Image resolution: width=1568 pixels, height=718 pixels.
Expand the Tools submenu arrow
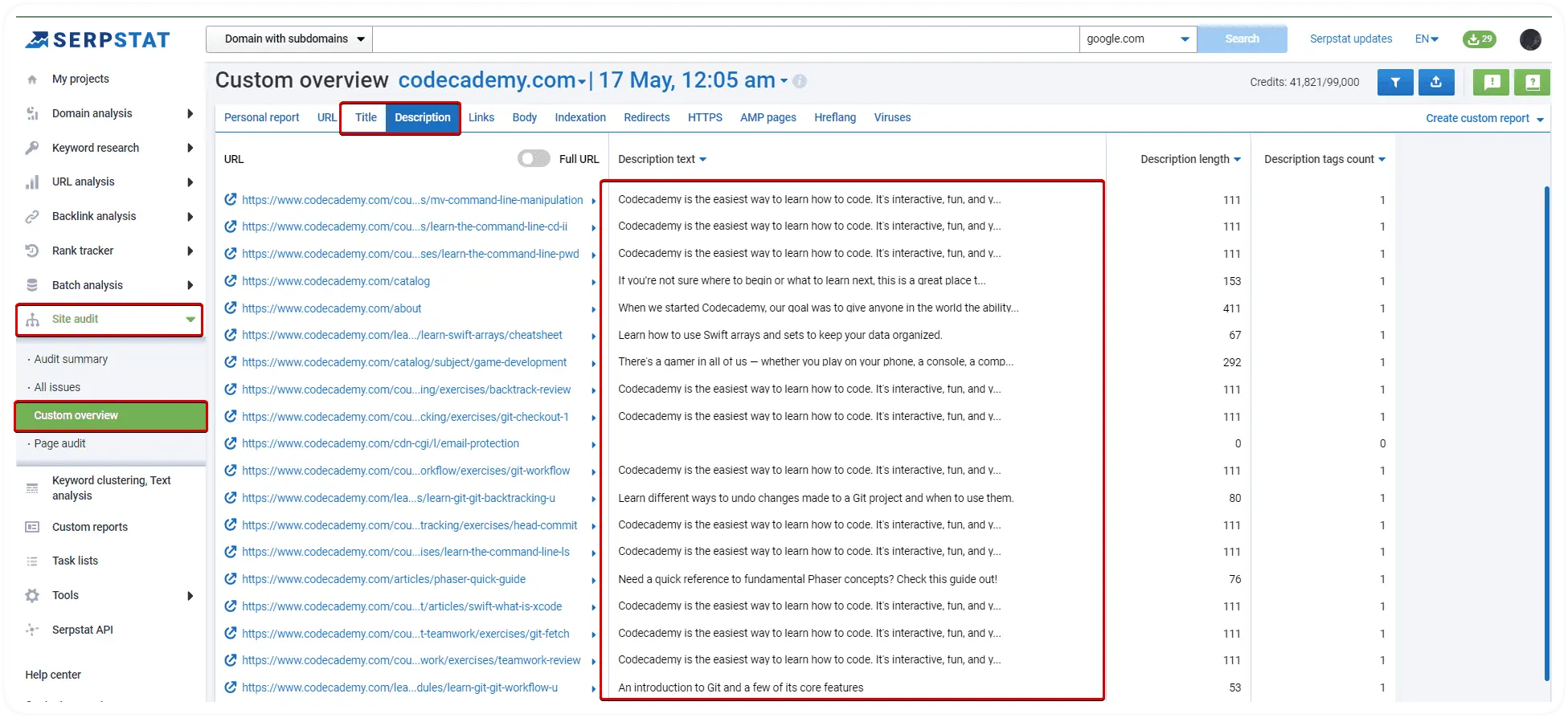click(x=190, y=596)
